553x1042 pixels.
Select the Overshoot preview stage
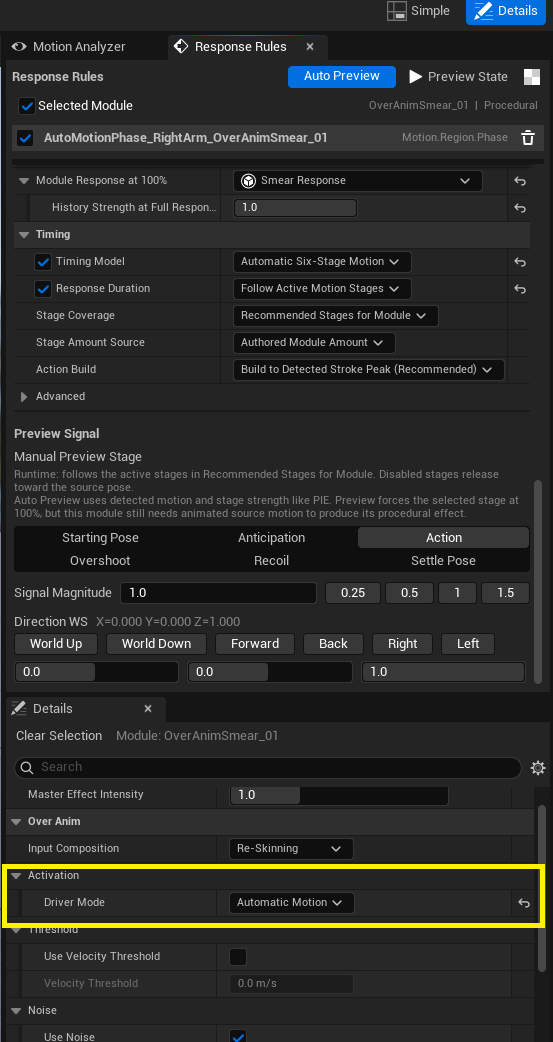tap(100, 560)
